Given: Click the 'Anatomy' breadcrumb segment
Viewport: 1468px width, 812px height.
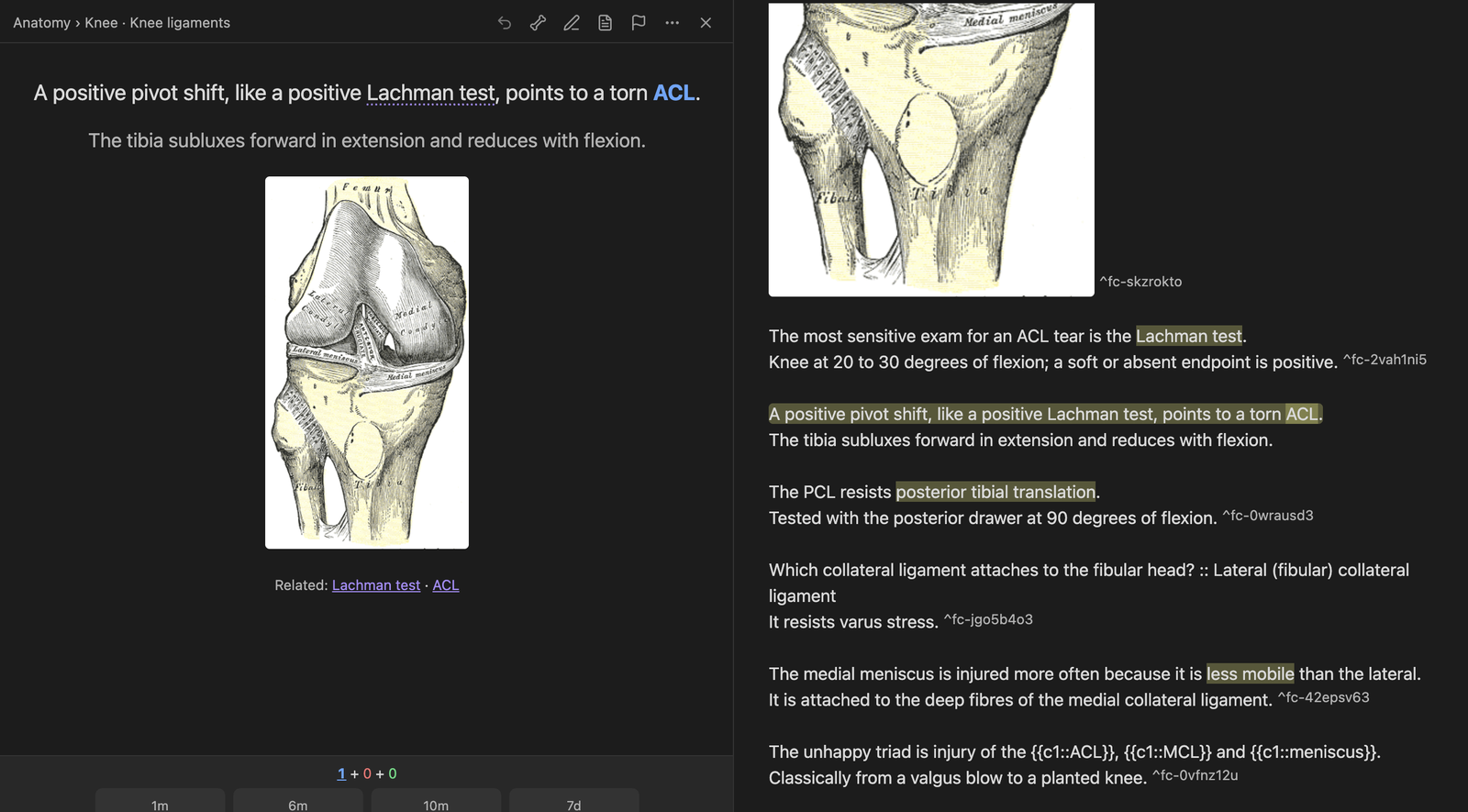Looking at the screenshot, I should (41, 23).
